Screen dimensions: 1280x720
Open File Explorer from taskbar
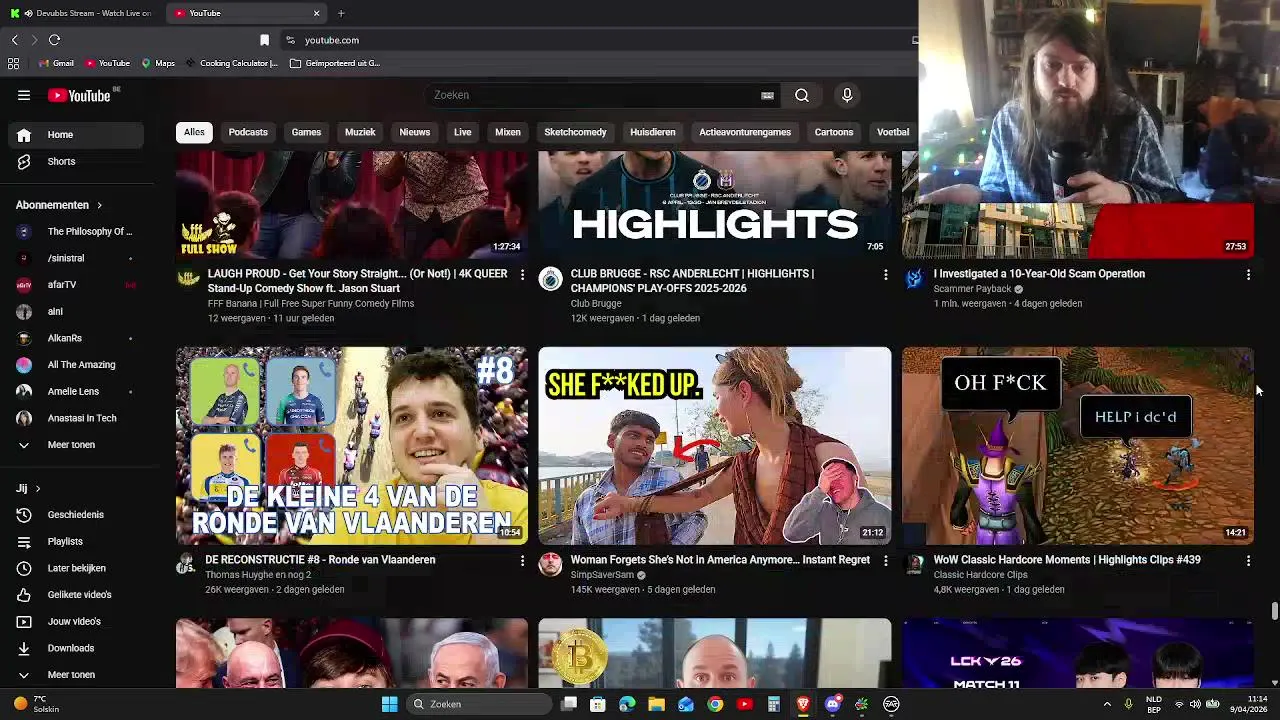[x=656, y=704]
